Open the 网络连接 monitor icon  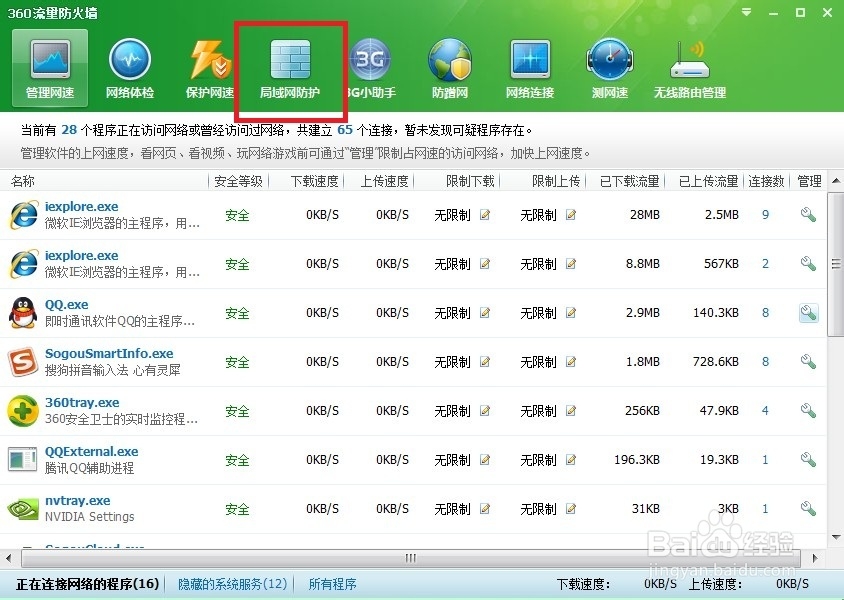coord(530,69)
